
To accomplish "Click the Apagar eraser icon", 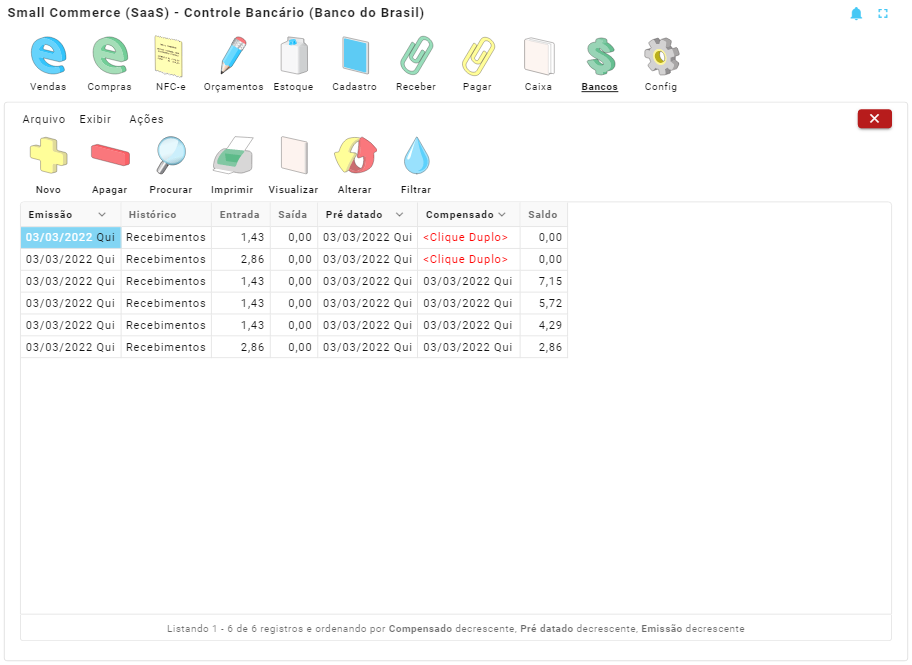I will click(109, 157).
